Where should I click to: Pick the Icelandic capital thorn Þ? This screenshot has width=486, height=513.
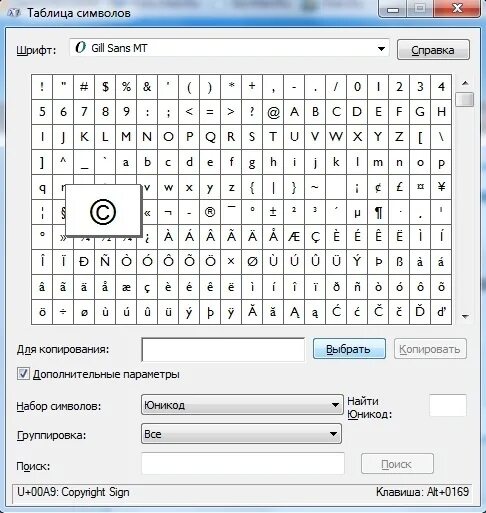[378, 262]
